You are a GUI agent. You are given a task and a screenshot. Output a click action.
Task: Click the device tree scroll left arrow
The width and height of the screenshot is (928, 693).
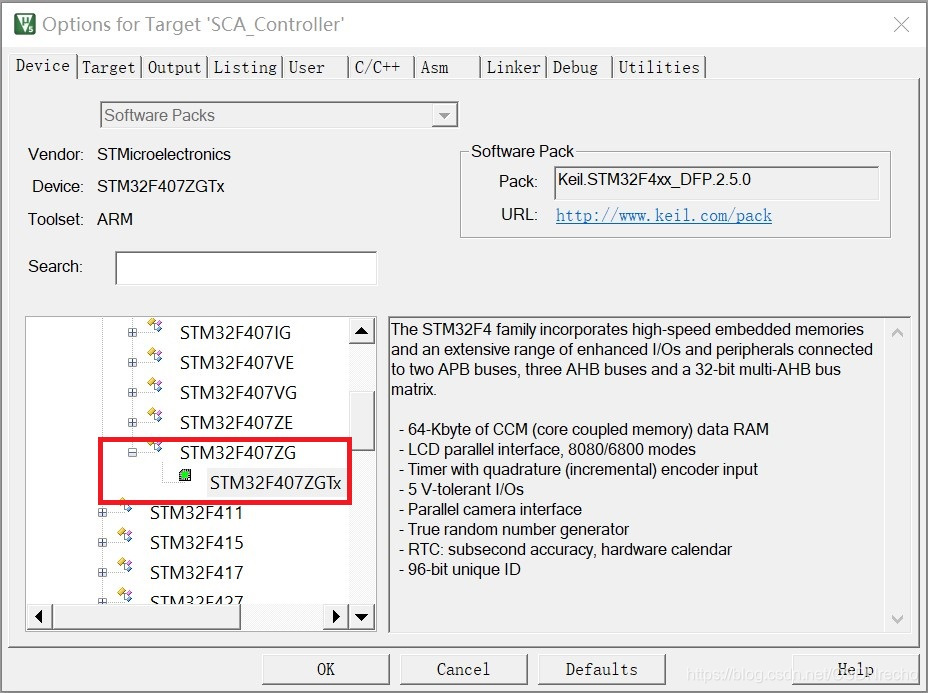pos(40,617)
